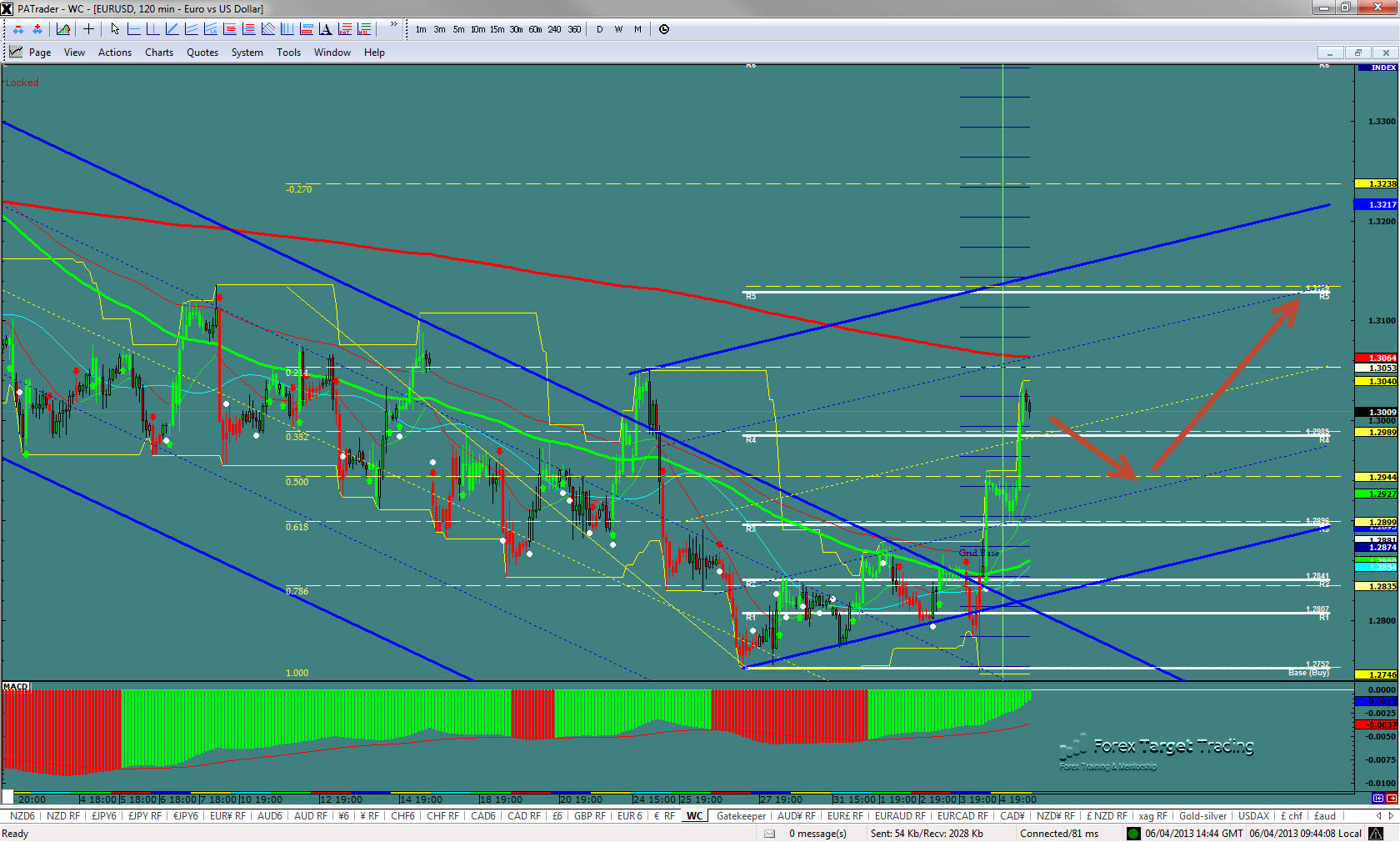The width and height of the screenshot is (1400, 842).
Task: Select the horizontal line drawing tool
Action: tap(134, 29)
